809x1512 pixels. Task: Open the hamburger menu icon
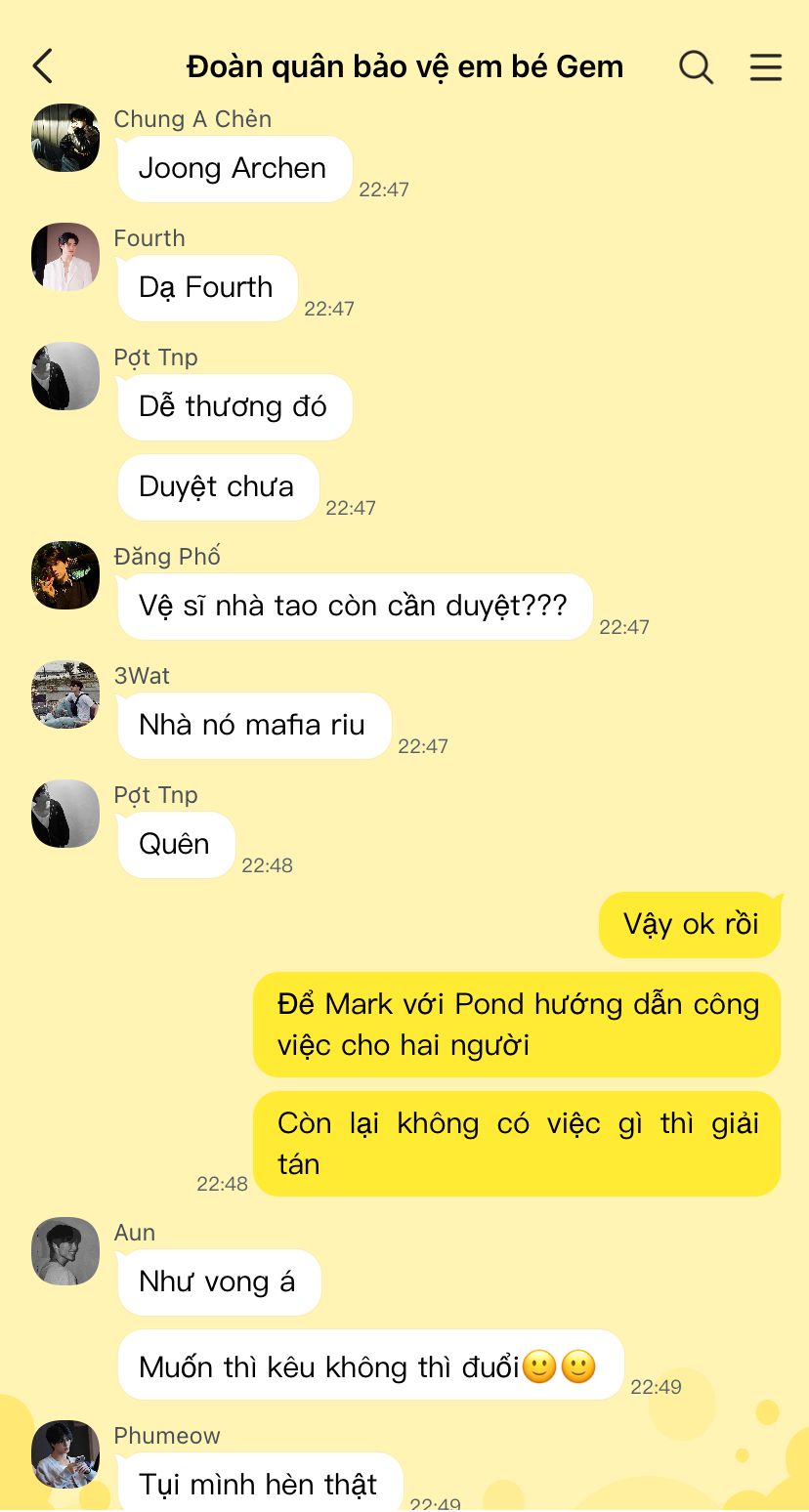(x=766, y=66)
